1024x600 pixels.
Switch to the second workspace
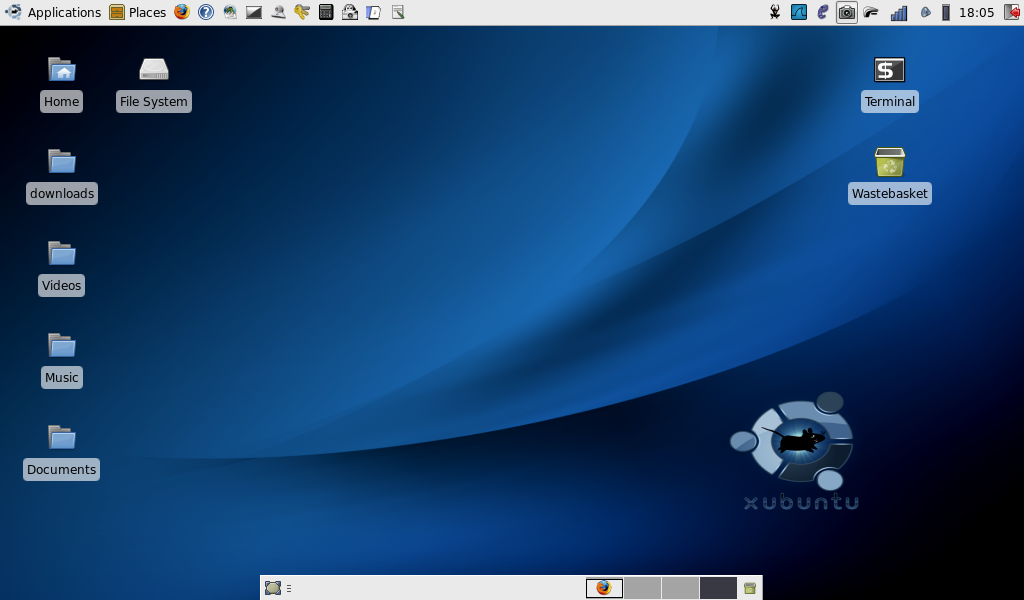pyautogui.click(x=643, y=588)
